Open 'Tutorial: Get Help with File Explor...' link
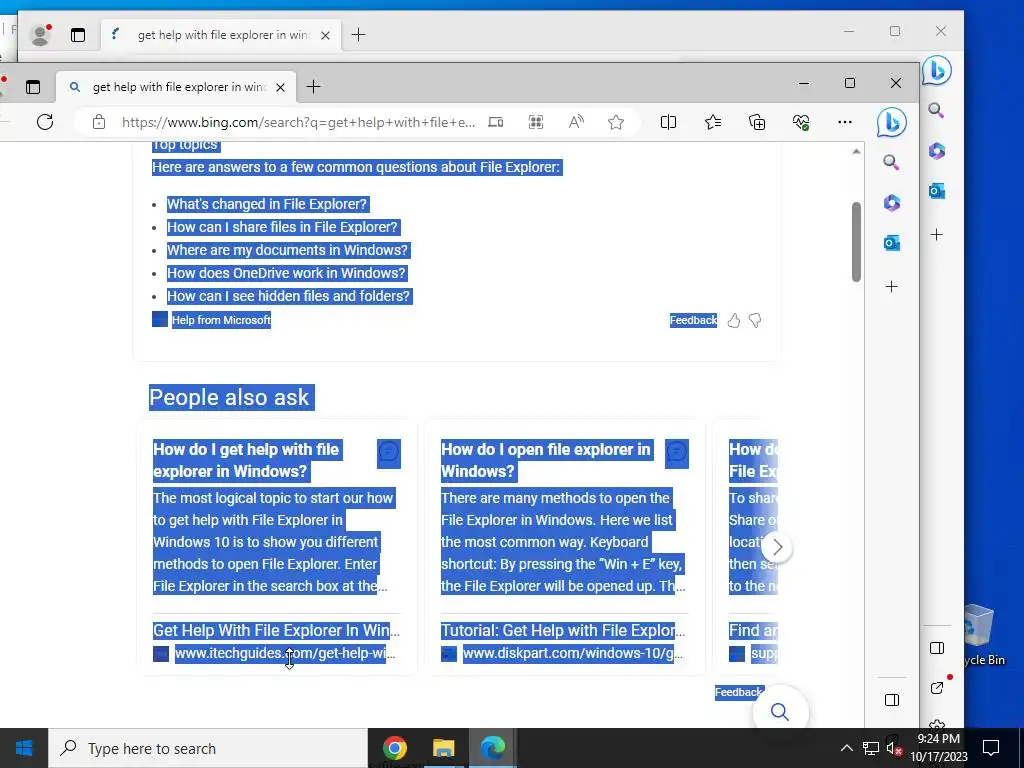Viewport: 1024px width, 768px height. [563, 630]
